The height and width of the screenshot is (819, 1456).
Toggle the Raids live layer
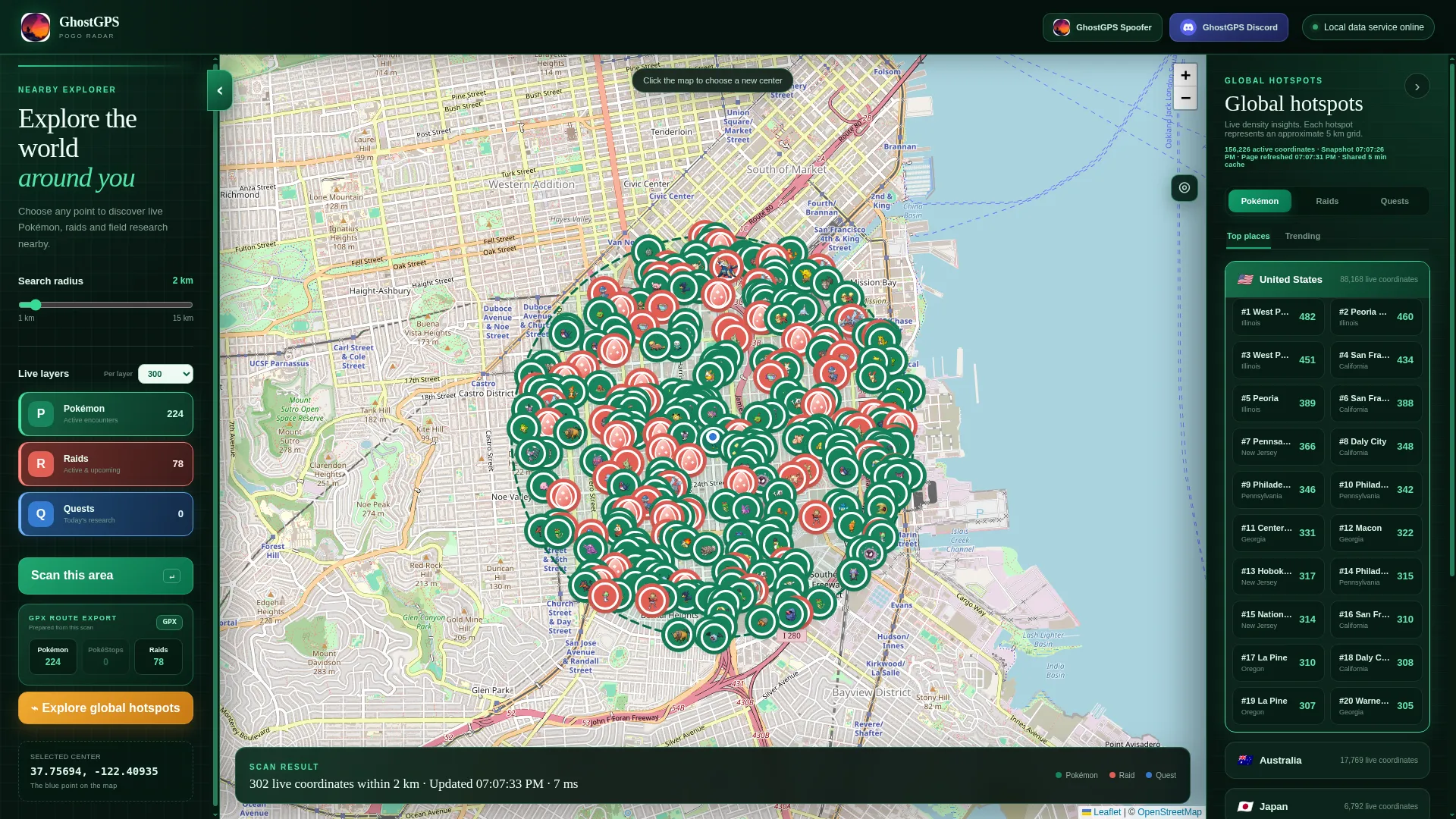(x=105, y=464)
